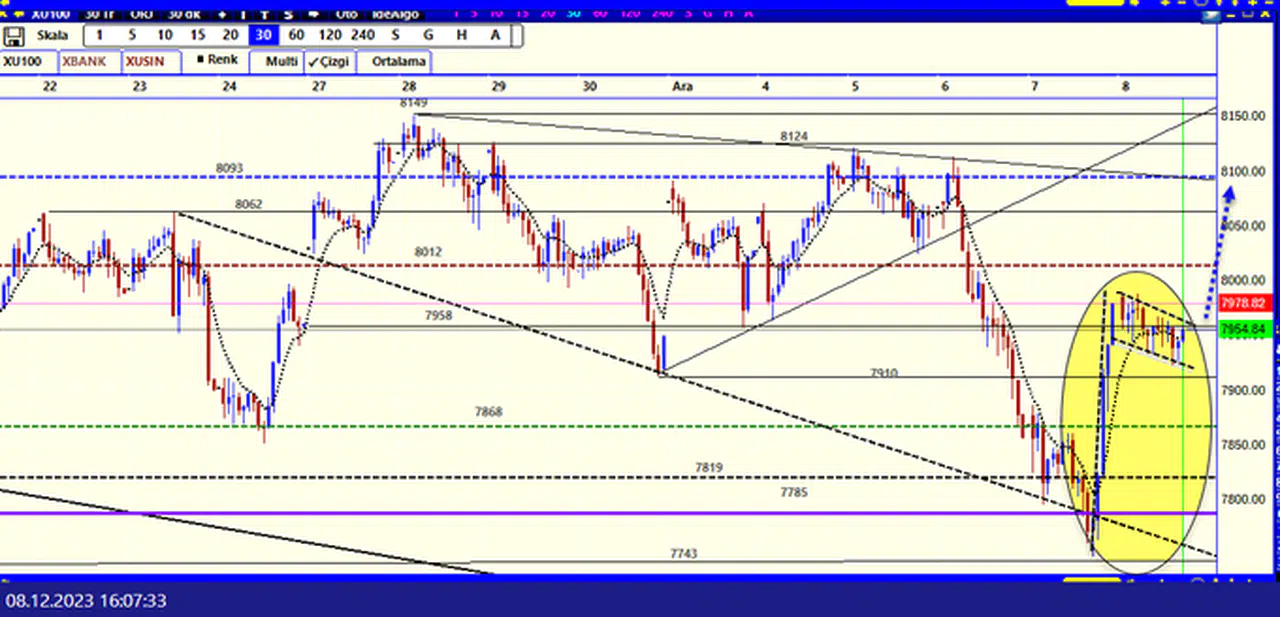Select the 1 minute period
The width and height of the screenshot is (1280, 617).
click(99, 35)
